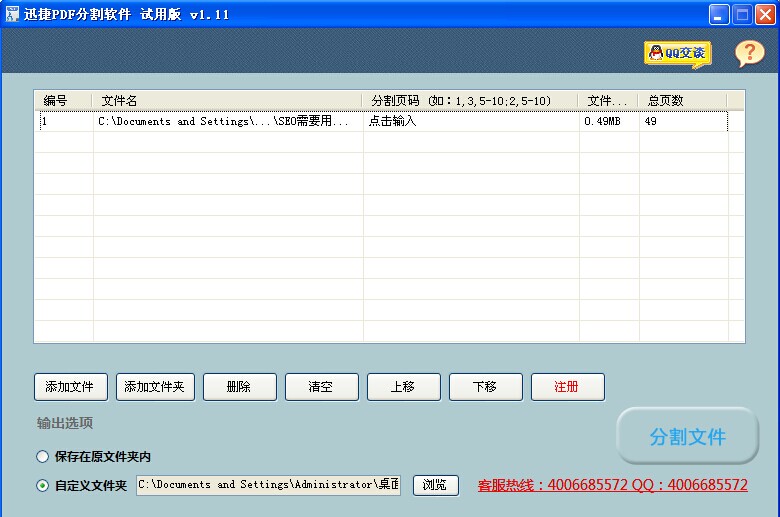Screen dimensions: 780x517
Task: Move file down with 下移
Action: (486, 387)
